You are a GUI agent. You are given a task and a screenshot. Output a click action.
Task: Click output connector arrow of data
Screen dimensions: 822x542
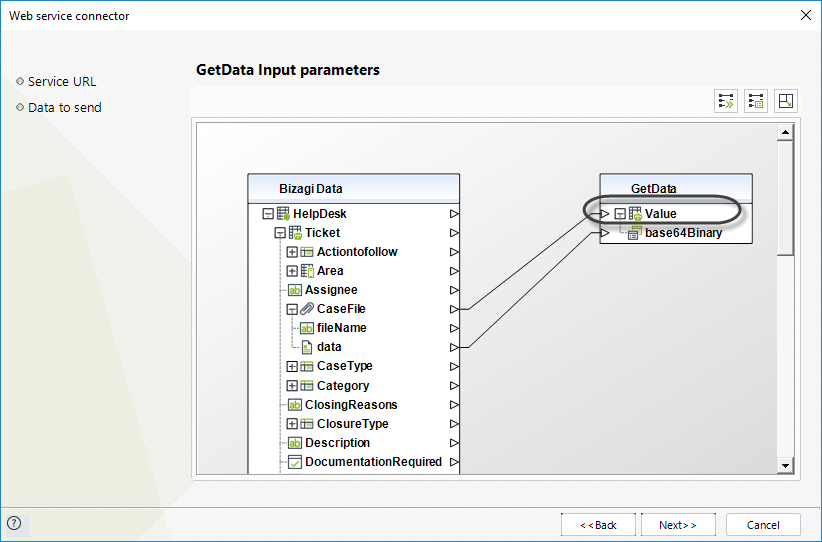point(455,347)
